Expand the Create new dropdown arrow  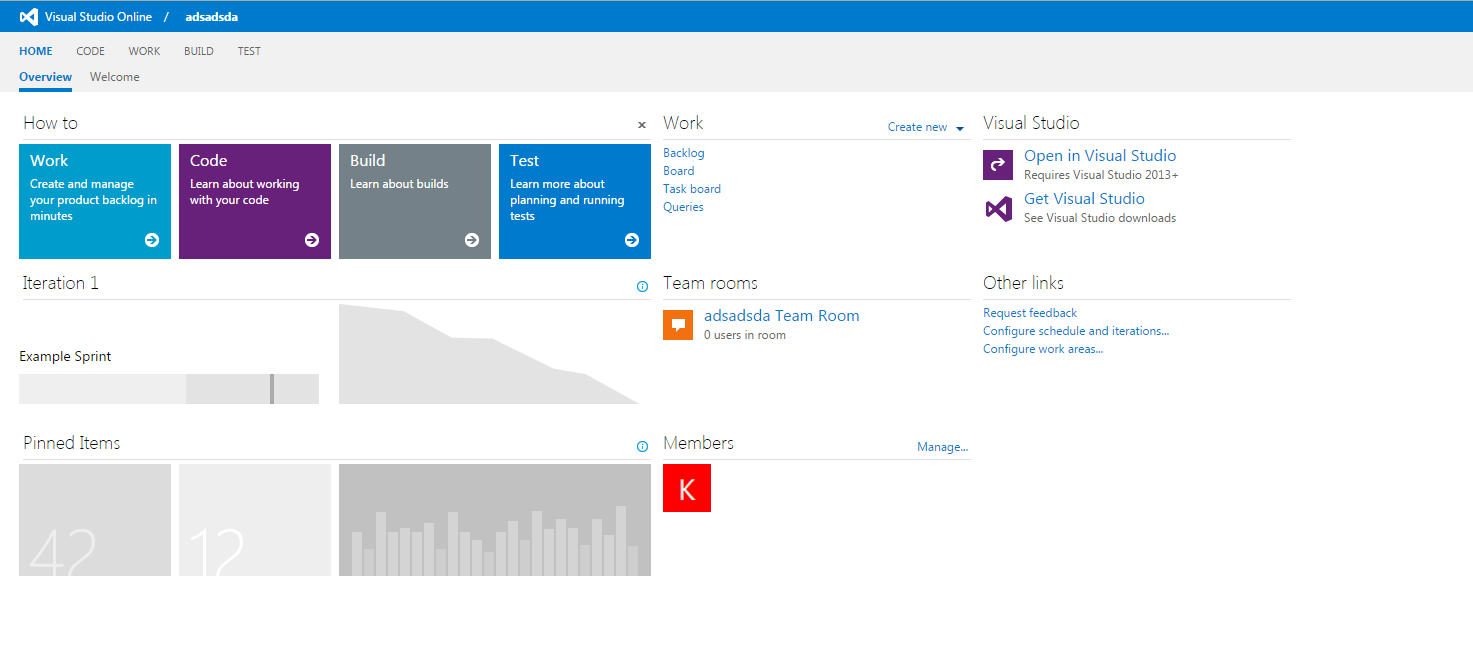pos(960,128)
